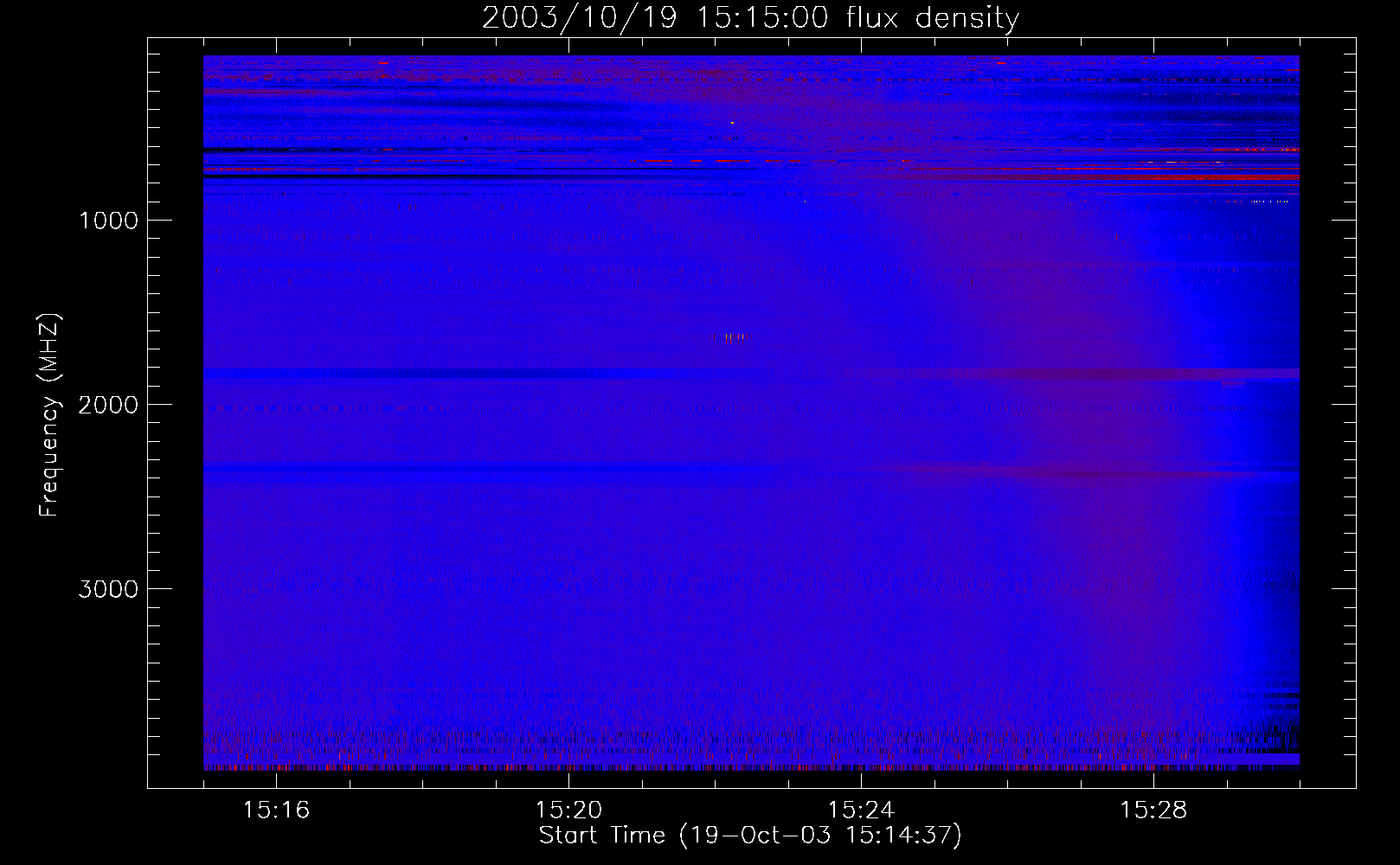Click the 15:16 time tick label
This screenshot has height=865, width=1400.
point(276,810)
